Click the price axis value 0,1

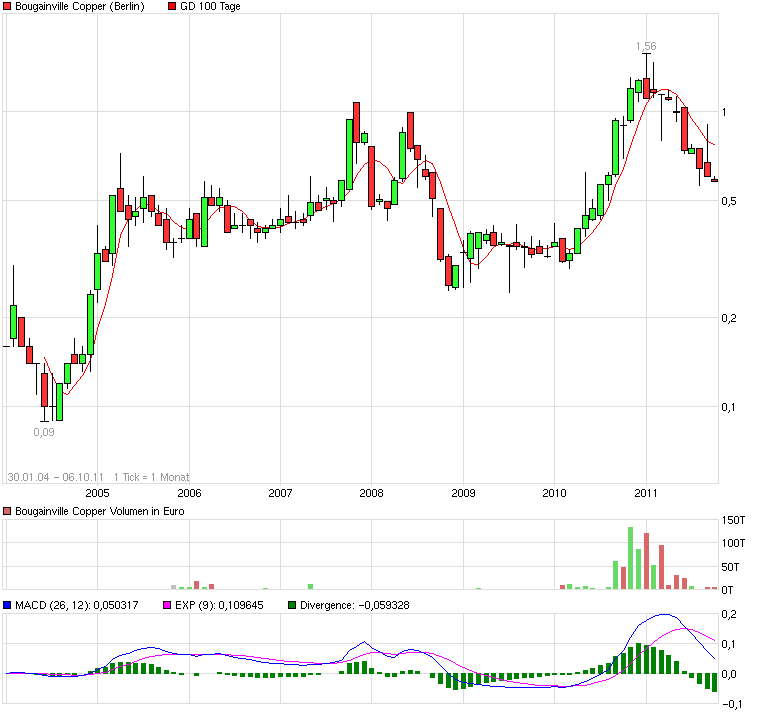[x=729, y=407]
